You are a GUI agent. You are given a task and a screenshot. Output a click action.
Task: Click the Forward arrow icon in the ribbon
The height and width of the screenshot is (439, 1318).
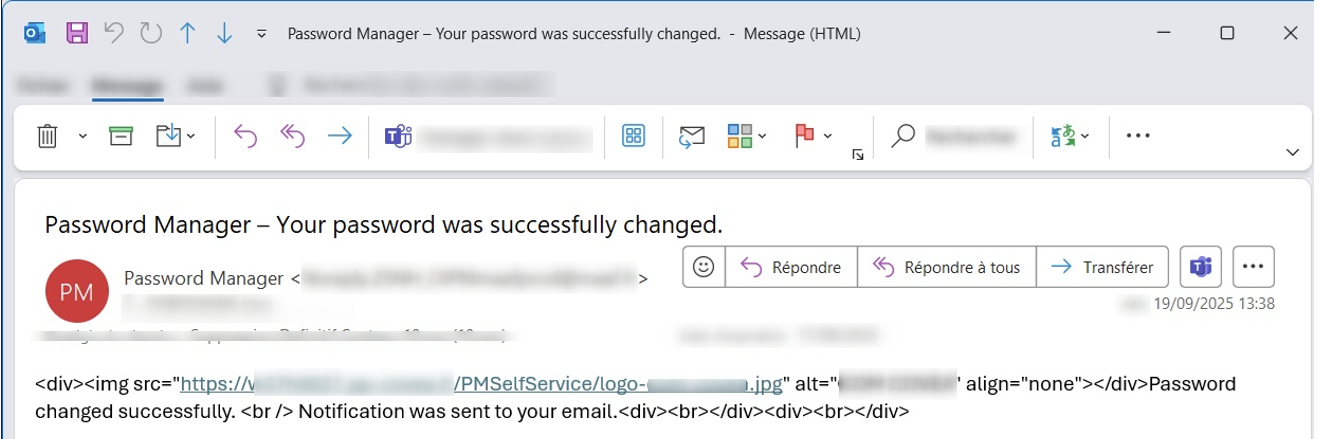coord(340,136)
